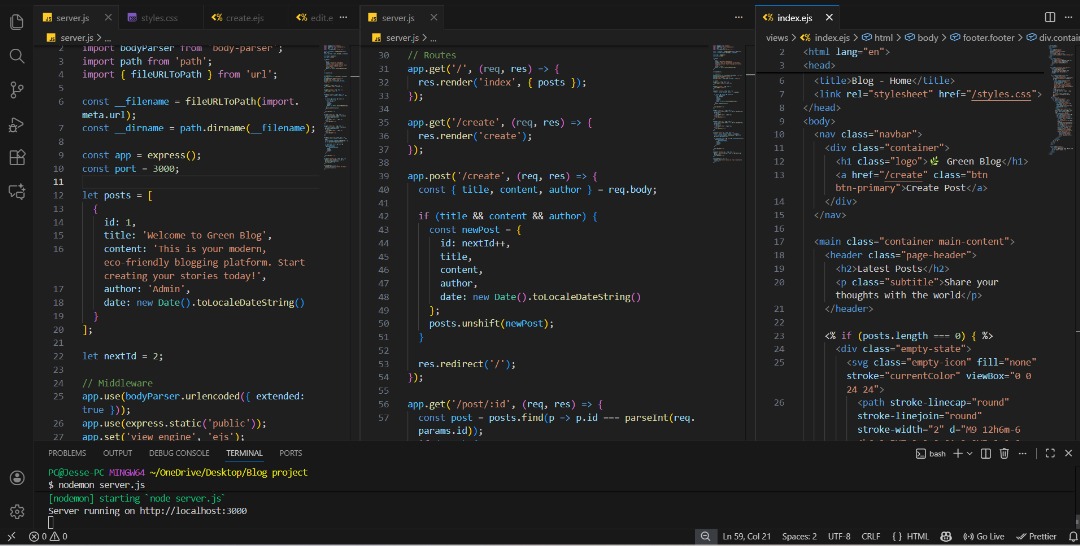
Task: Click minimap of middle server.js editor
Action: point(727,103)
